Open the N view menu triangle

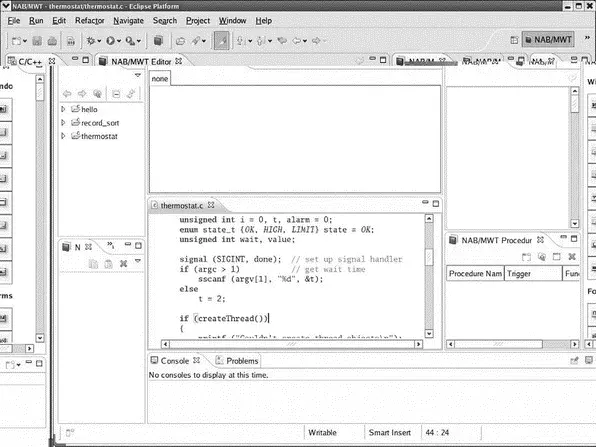pyautogui.click(x=138, y=261)
